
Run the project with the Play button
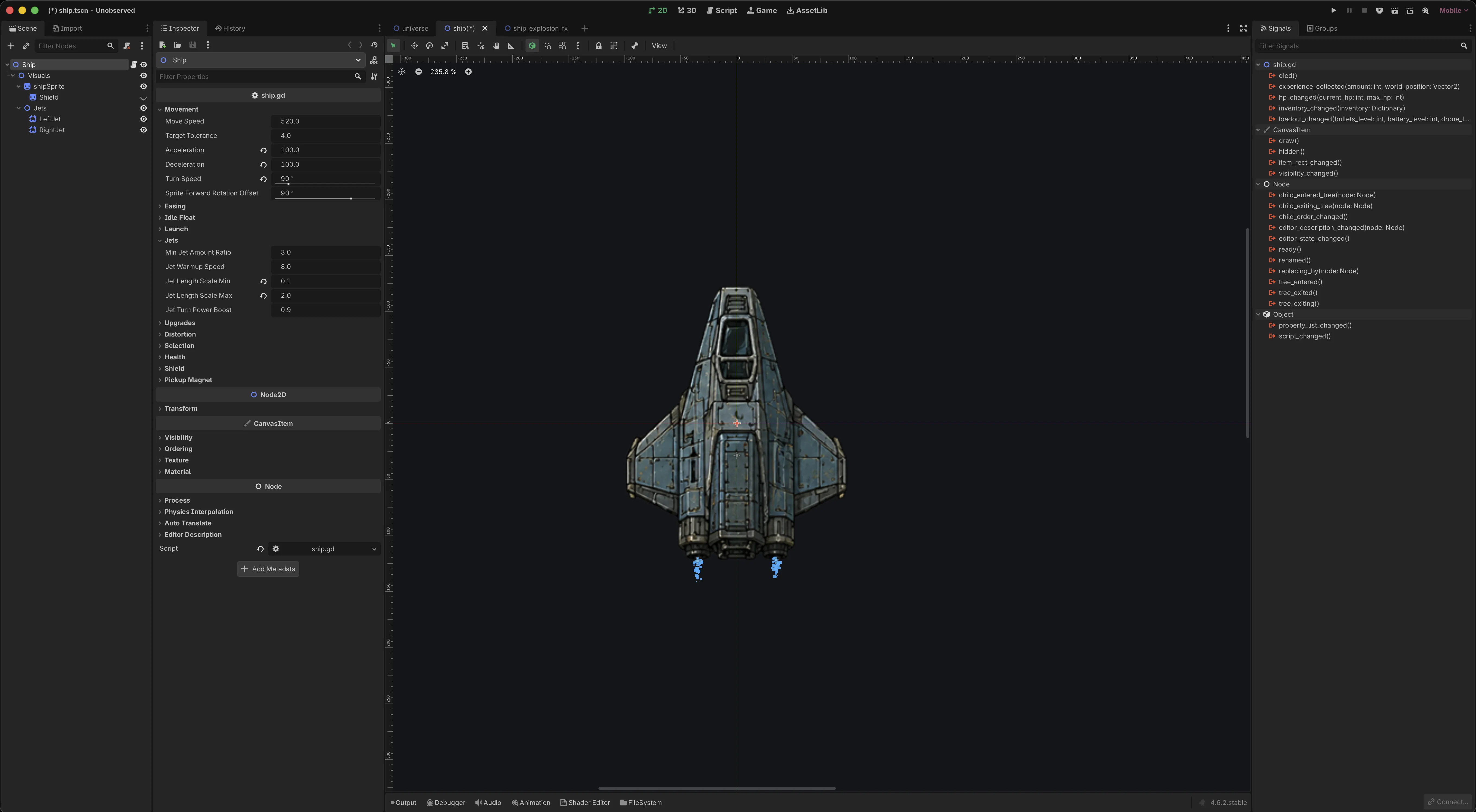click(x=1333, y=10)
